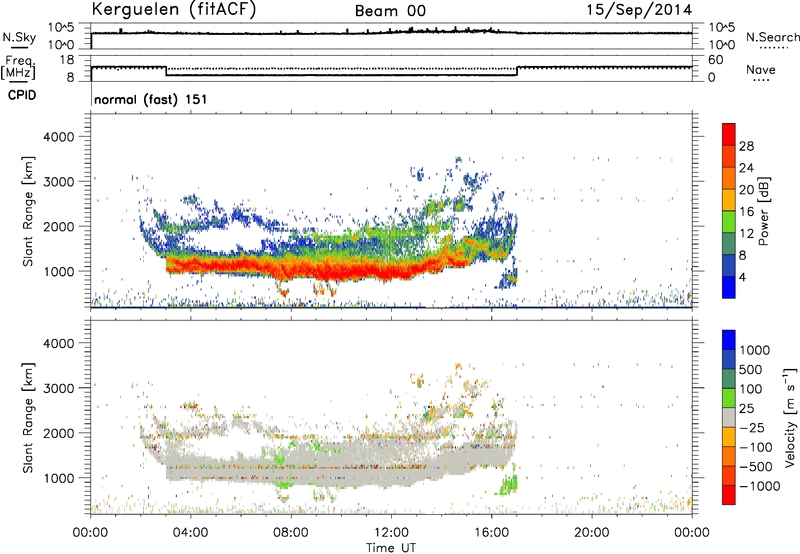
Task: Click the 'CPID' row label
Action: click(22, 95)
